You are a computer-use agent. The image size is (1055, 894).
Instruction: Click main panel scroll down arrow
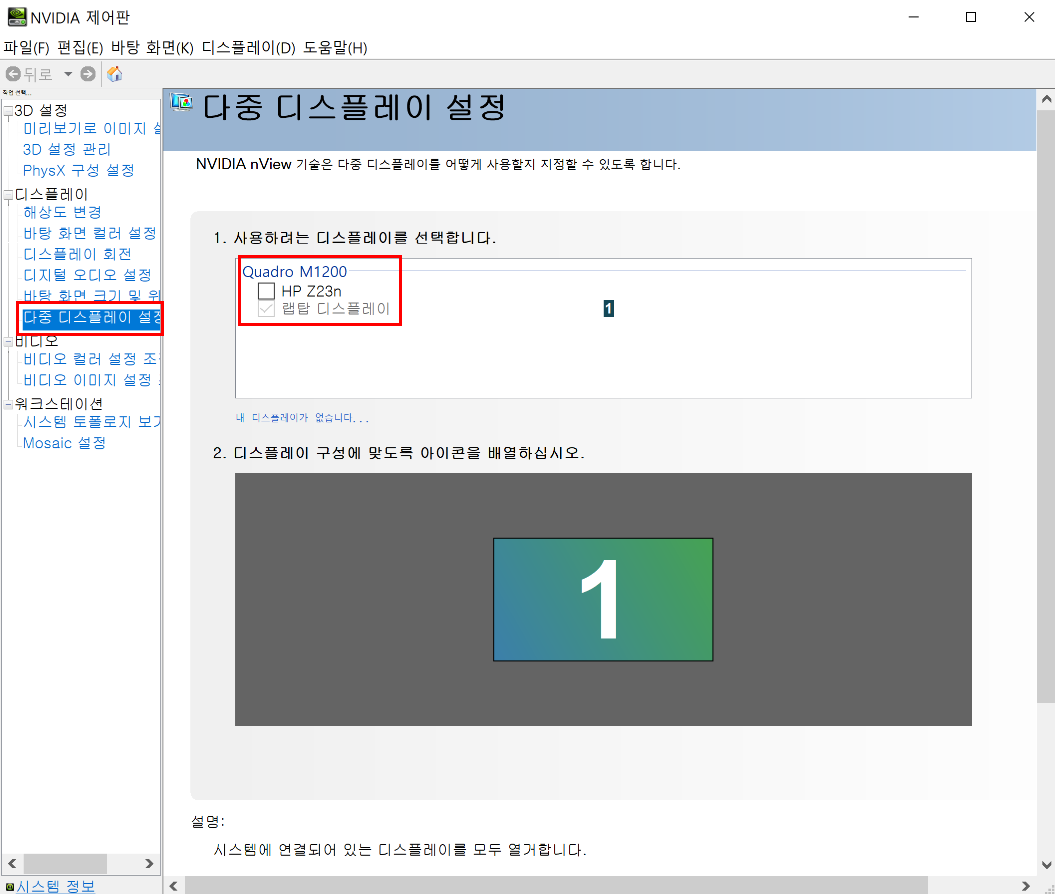pyautogui.click(x=1046, y=865)
